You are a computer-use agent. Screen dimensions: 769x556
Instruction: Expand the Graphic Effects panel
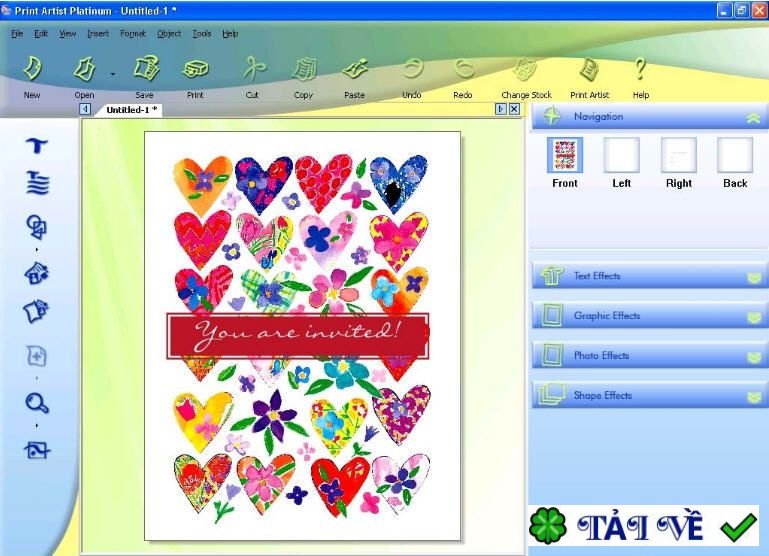click(754, 318)
